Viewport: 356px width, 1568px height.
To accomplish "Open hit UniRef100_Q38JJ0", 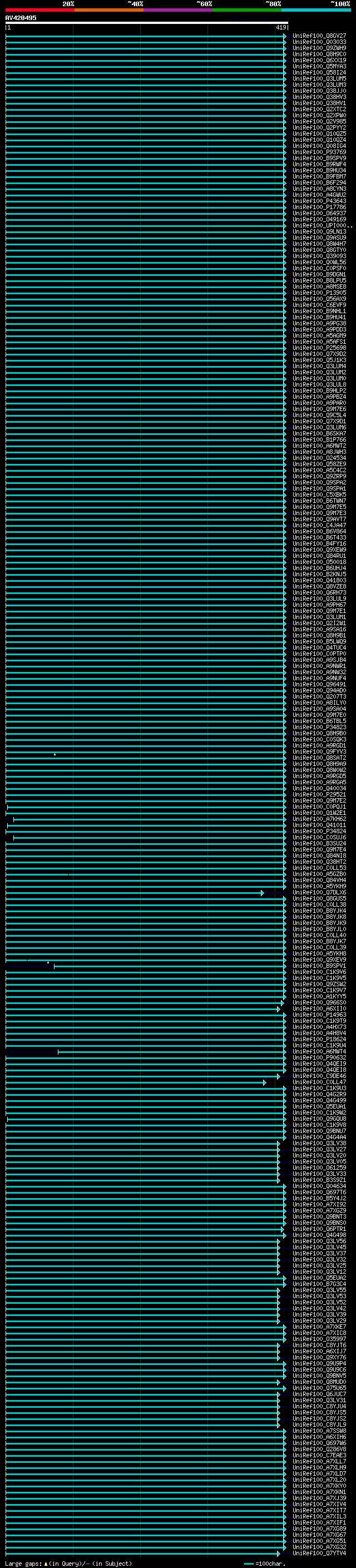I will tap(319, 91).
